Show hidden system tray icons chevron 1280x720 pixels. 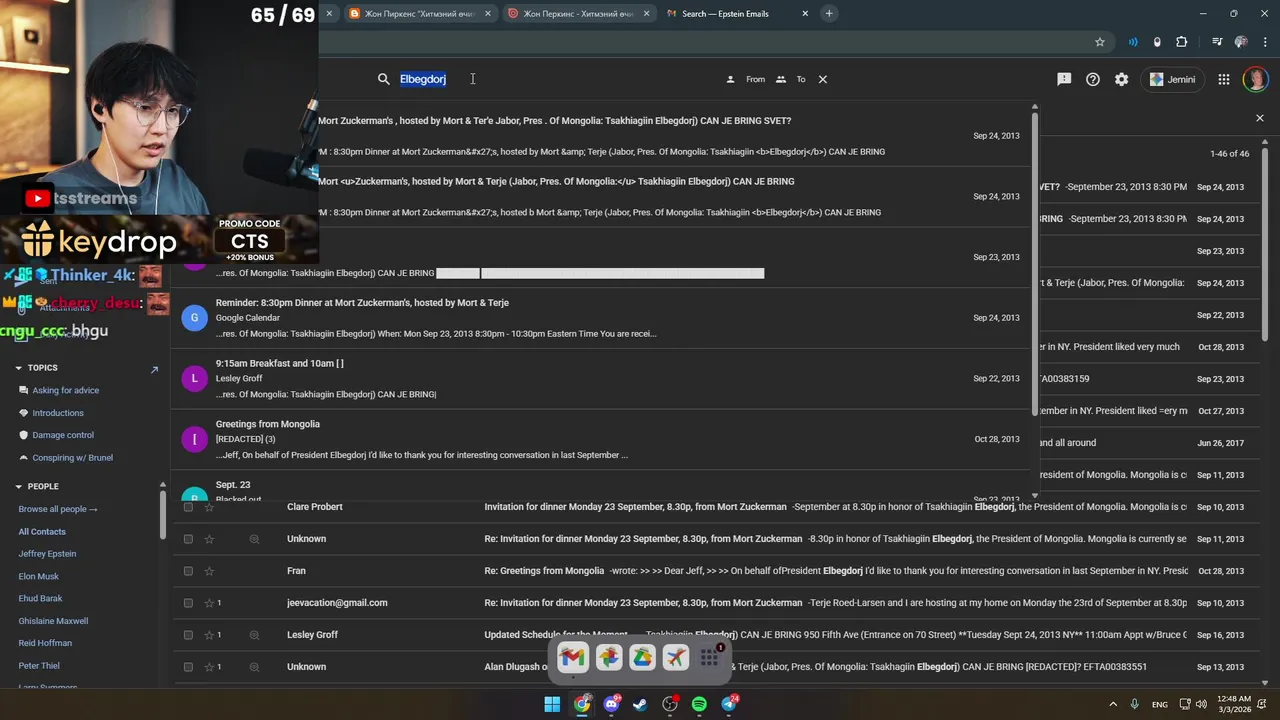tap(1113, 705)
